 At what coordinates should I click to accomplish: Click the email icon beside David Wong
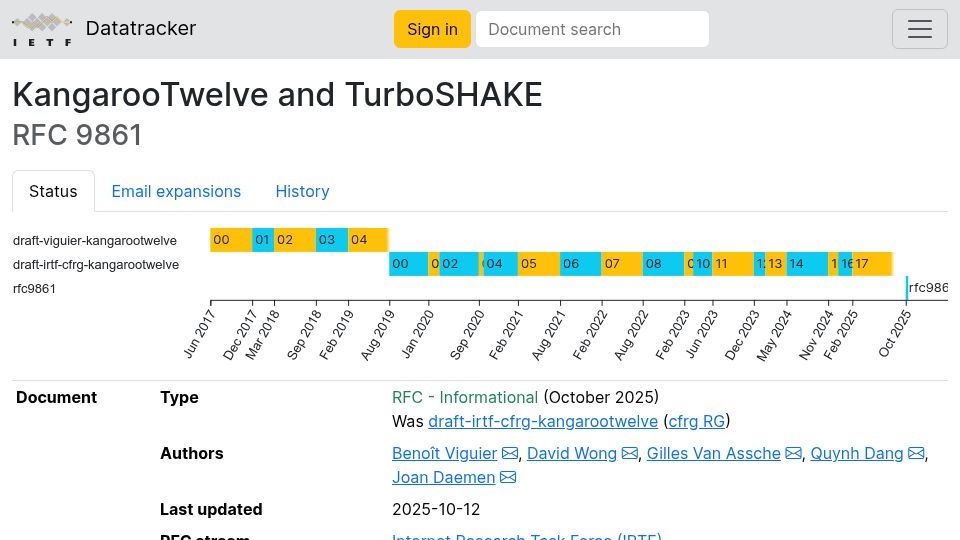point(629,454)
